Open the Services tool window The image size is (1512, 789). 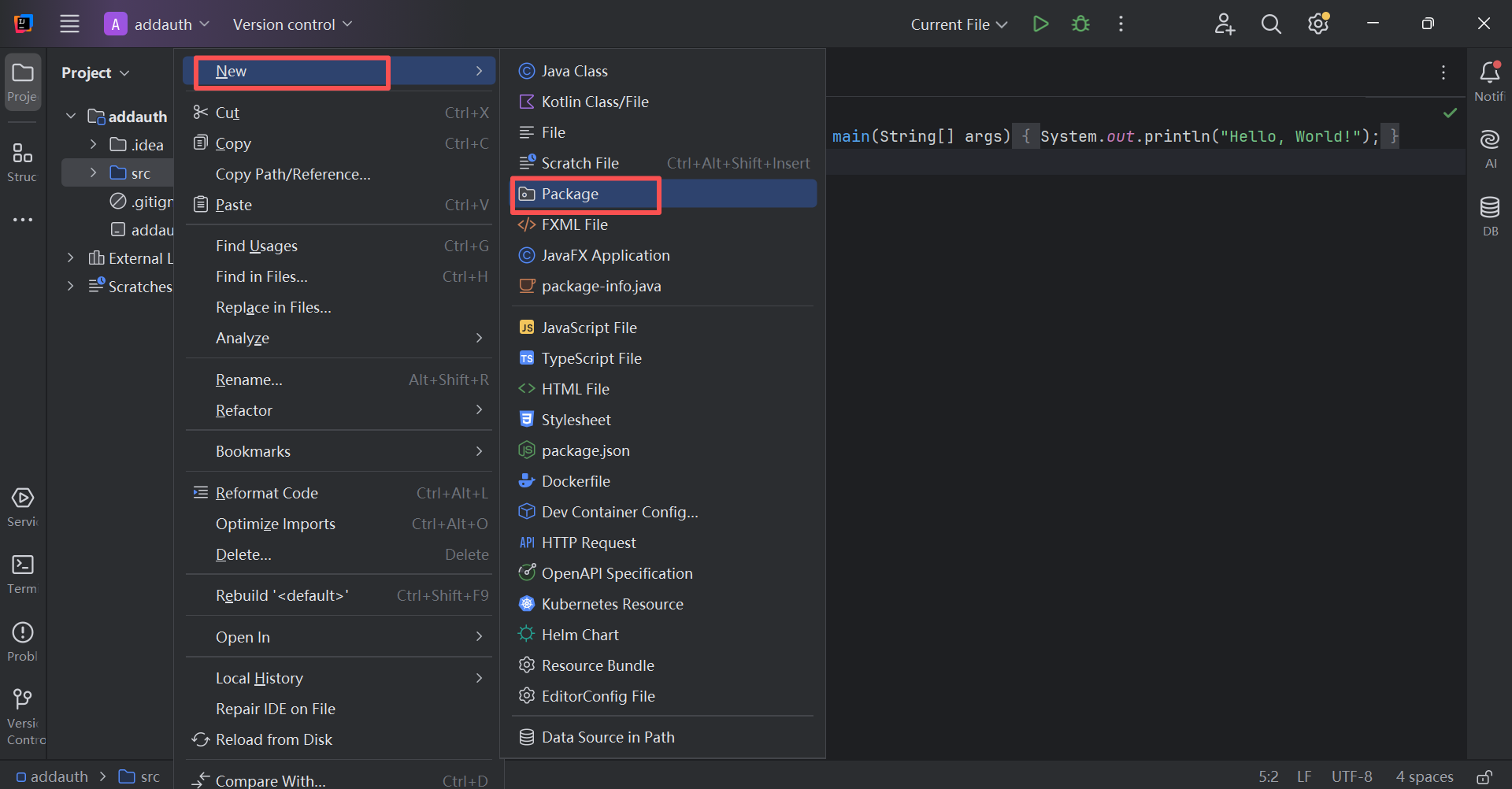coord(23,506)
